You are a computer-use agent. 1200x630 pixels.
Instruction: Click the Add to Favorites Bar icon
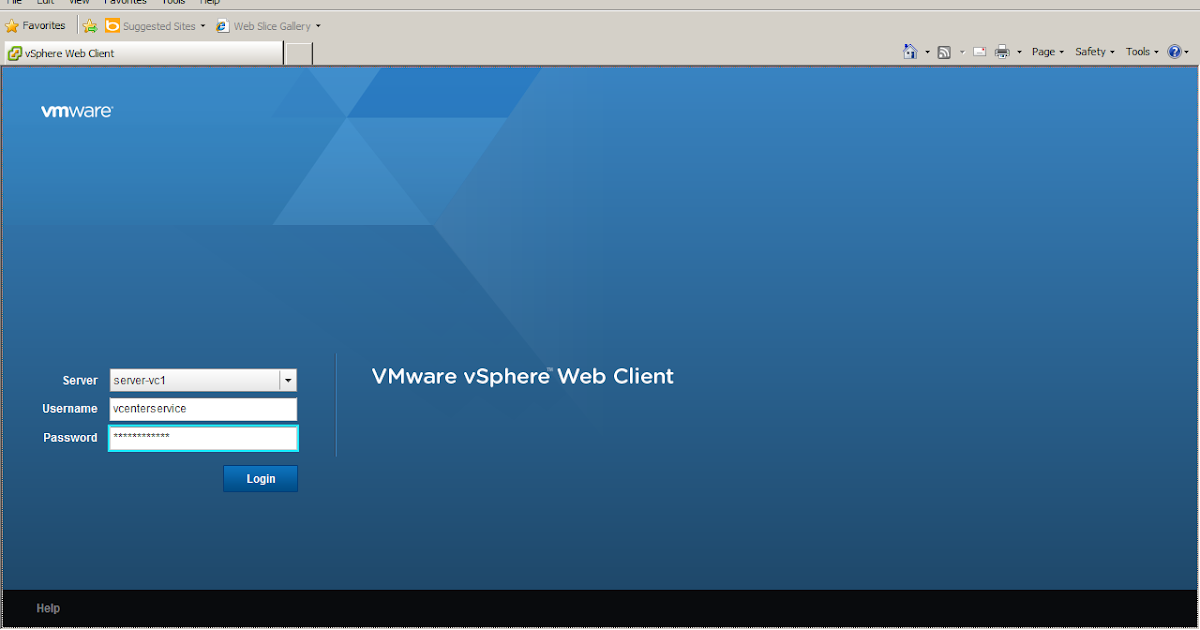[90, 26]
